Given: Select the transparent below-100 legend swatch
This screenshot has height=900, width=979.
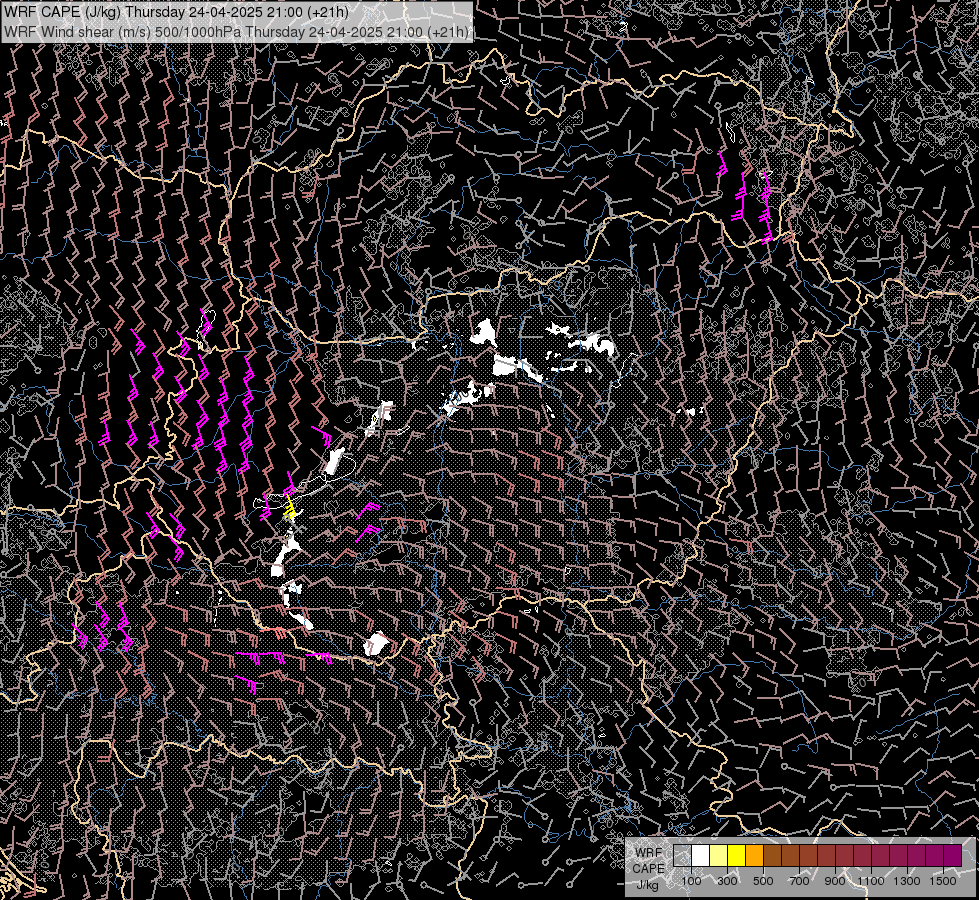Looking at the screenshot, I should tap(682, 855).
